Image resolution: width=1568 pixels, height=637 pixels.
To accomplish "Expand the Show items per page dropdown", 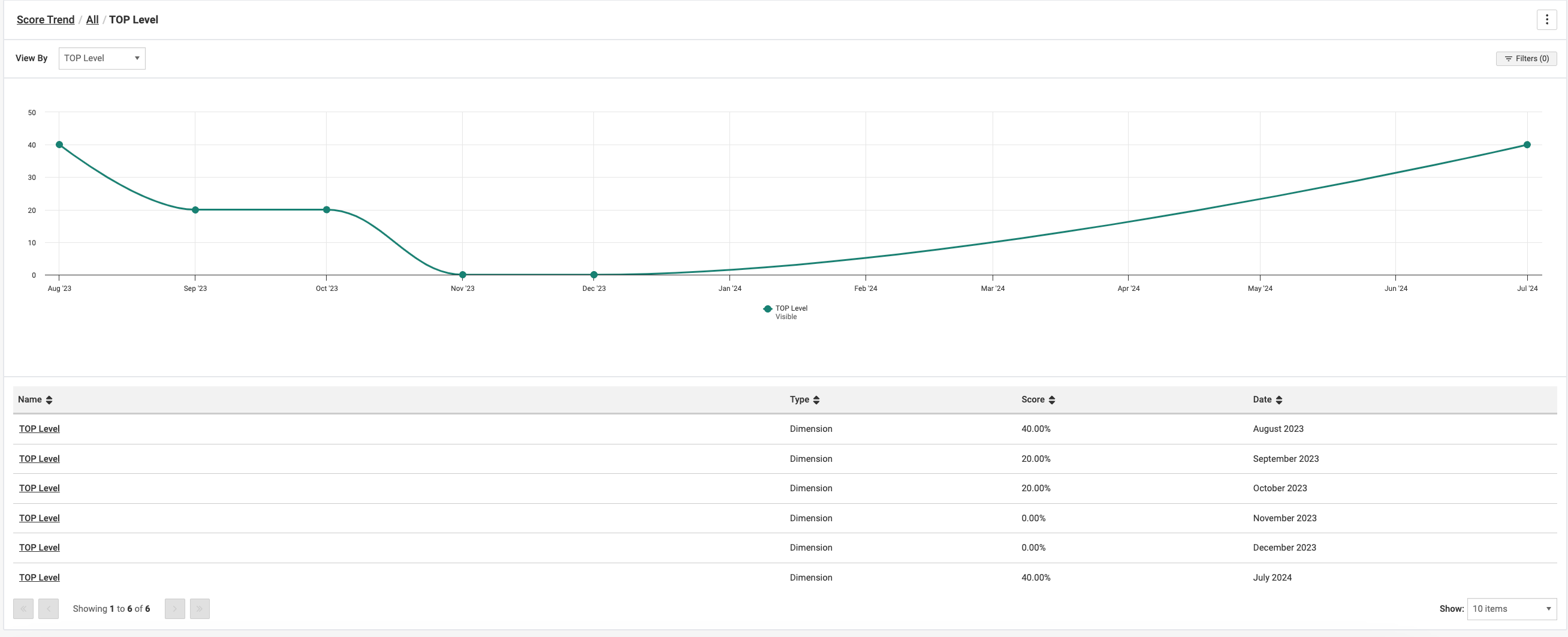I will click(x=1512, y=608).
